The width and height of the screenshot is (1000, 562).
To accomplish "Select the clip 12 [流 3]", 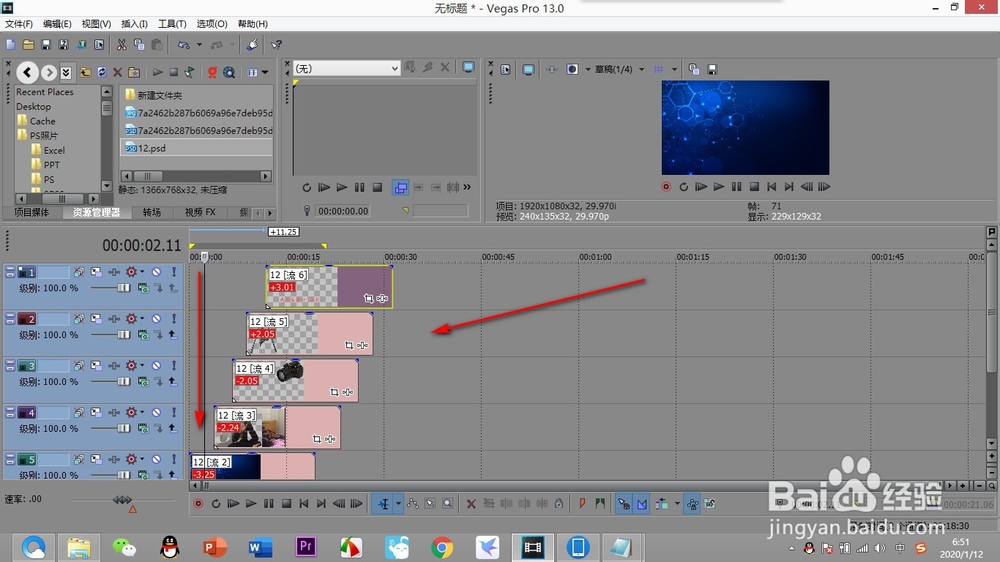I will (x=277, y=427).
